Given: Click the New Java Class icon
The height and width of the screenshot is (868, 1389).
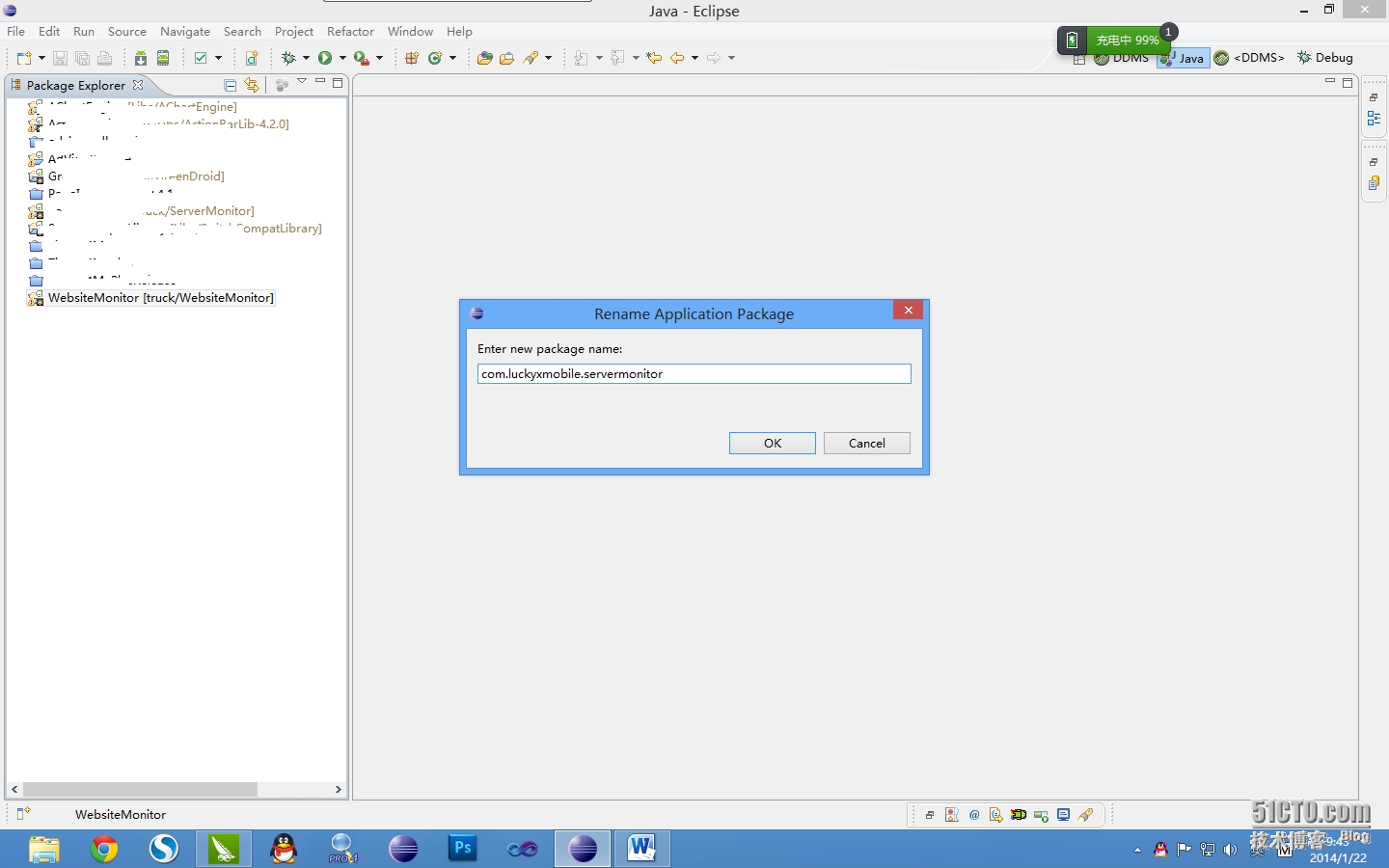Looking at the screenshot, I should pos(435,58).
